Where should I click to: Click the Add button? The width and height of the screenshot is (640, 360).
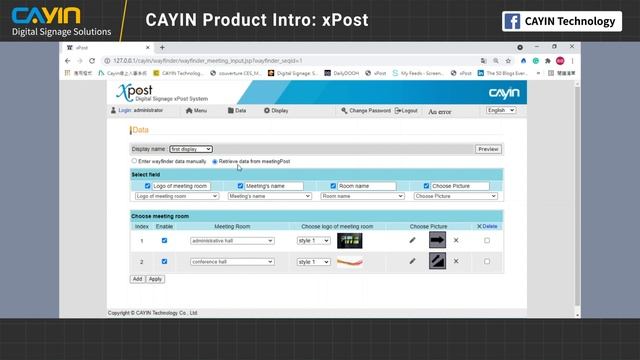pos(138,279)
